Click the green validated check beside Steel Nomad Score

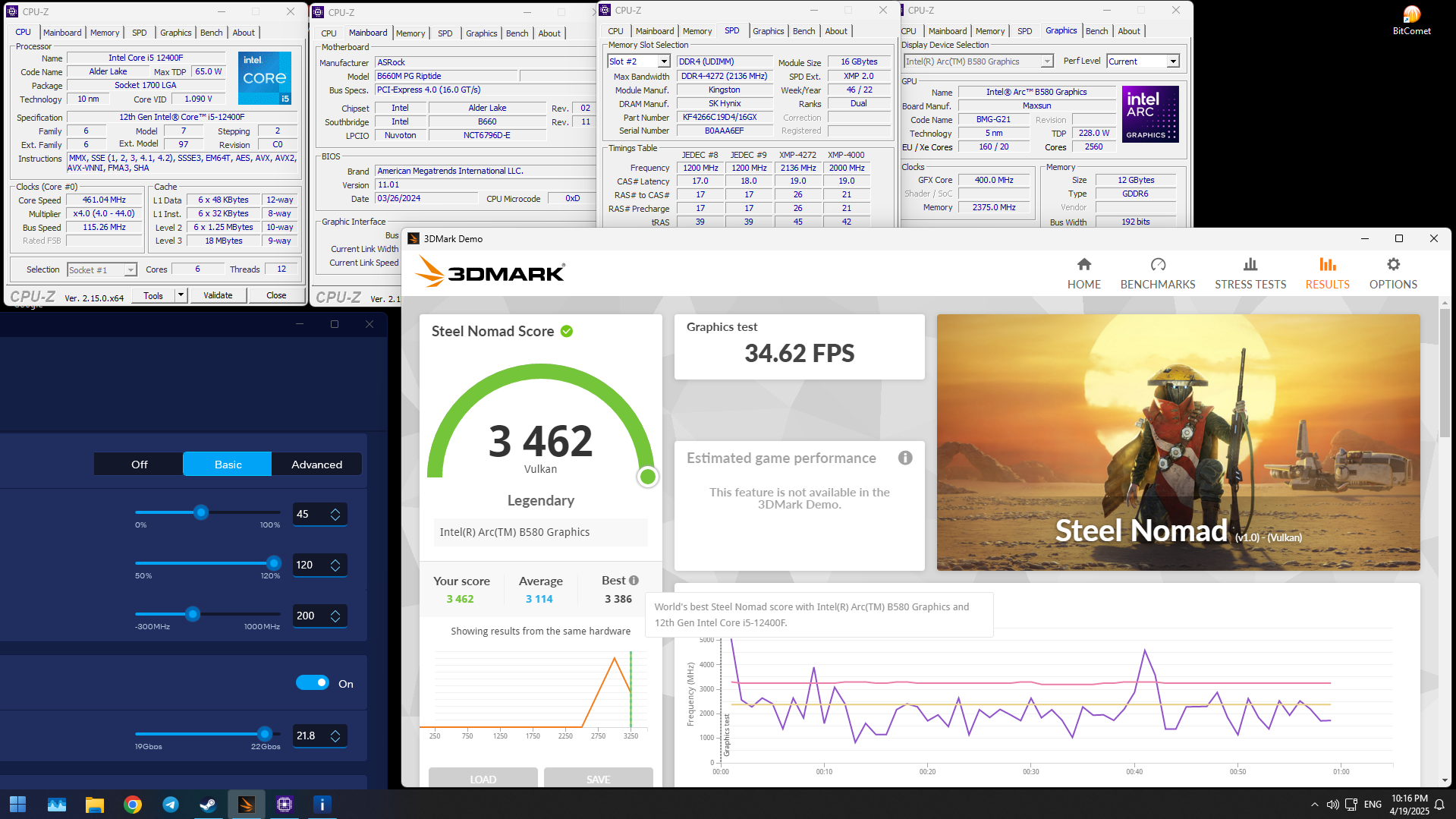point(567,331)
